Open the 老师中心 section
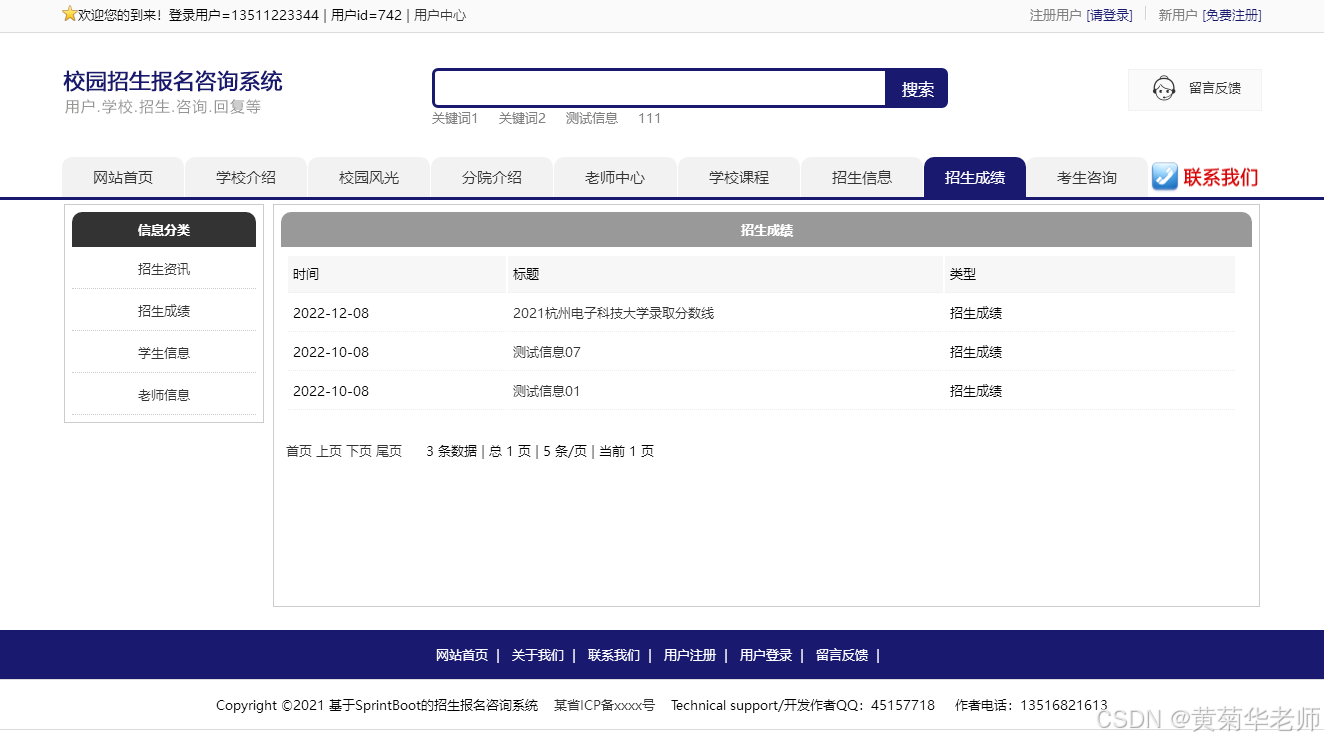This screenshot has width=1324, height=741. click(615, 177)
